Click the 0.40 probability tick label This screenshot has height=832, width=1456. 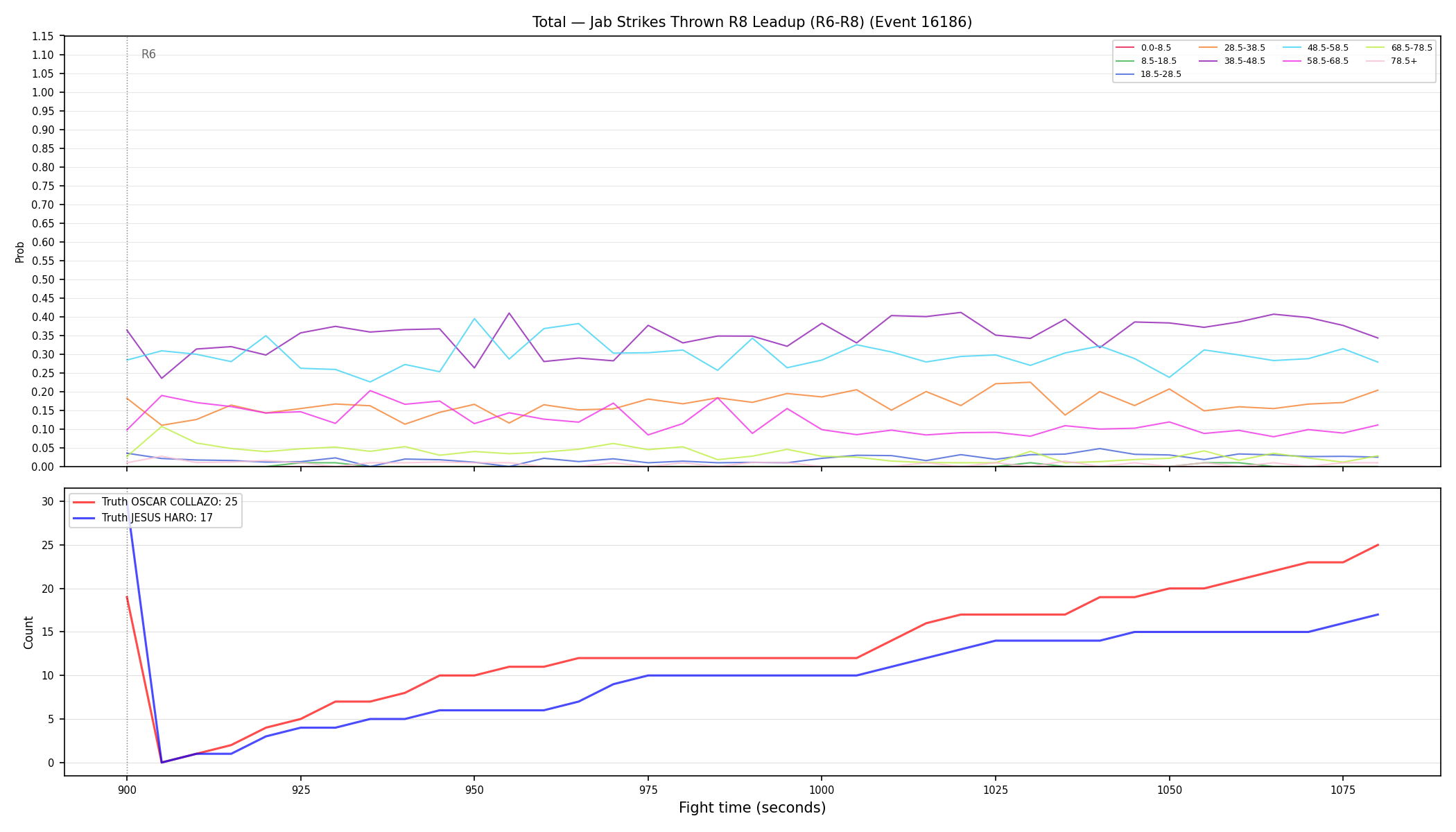(x=43, y=317)
